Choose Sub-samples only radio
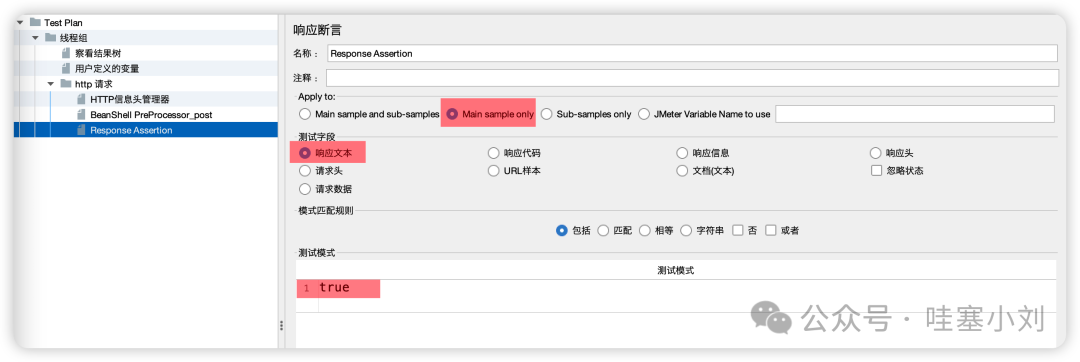 tap(546, 114)
